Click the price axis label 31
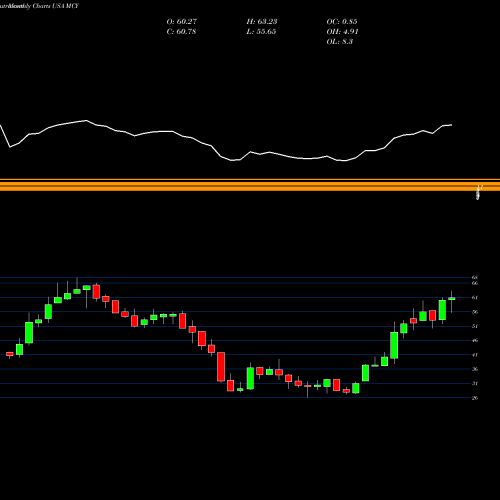The image size is (500, 500). coord(475,383)
